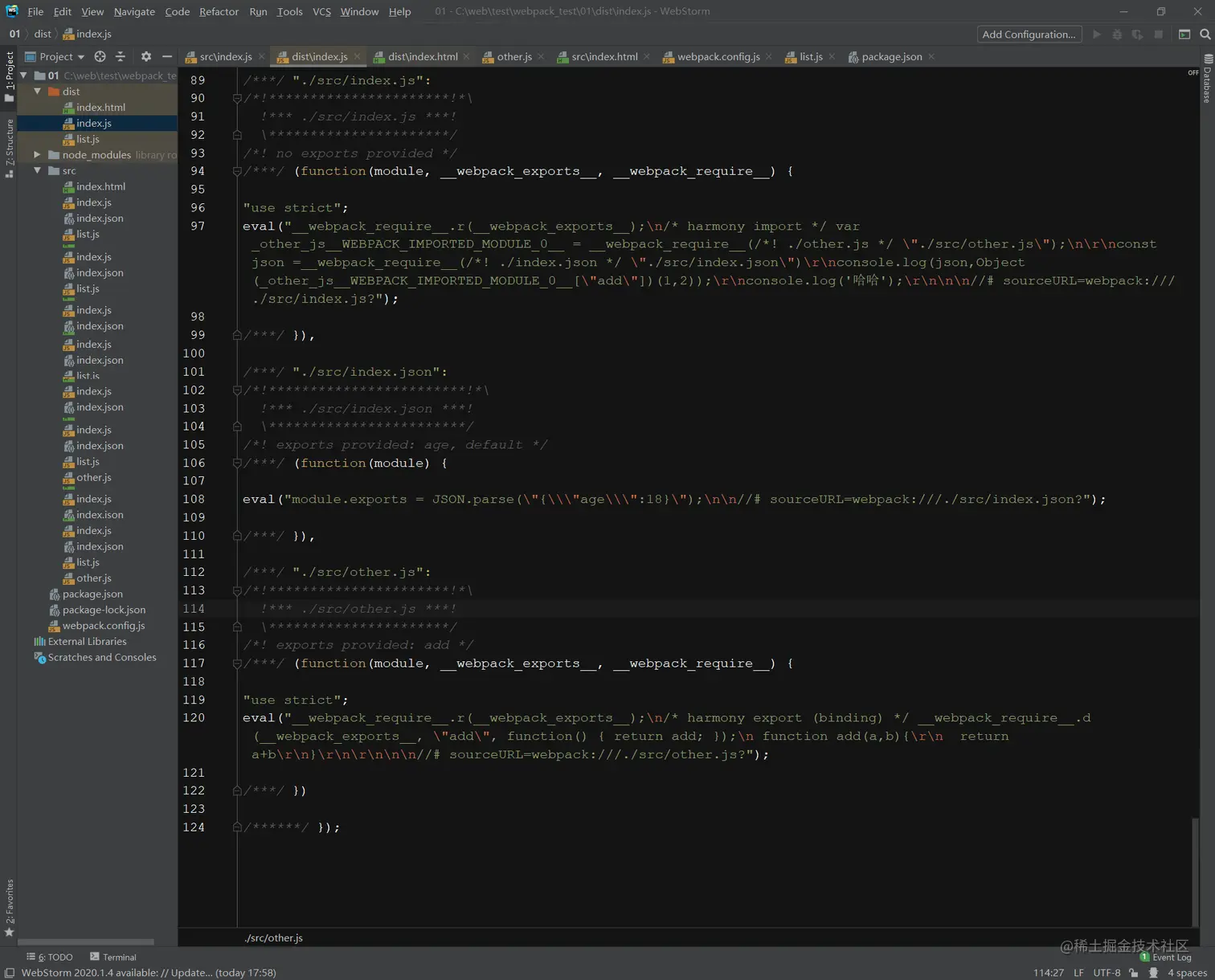Open the Database tool window
This screenshot has height=980, width=1215.
point(1207,79)
